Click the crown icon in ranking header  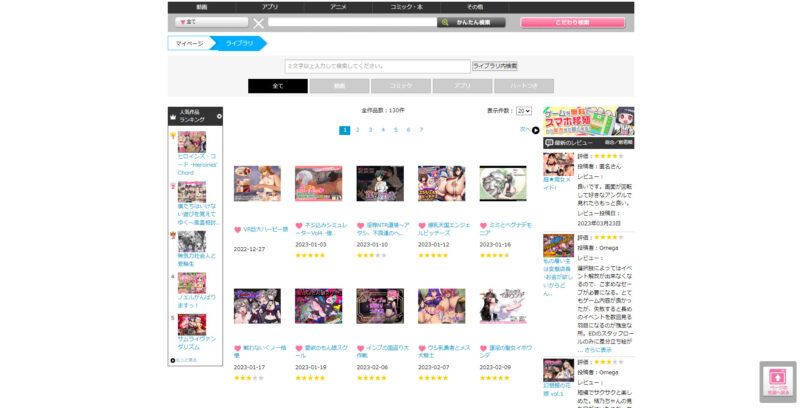pos(173,116)
